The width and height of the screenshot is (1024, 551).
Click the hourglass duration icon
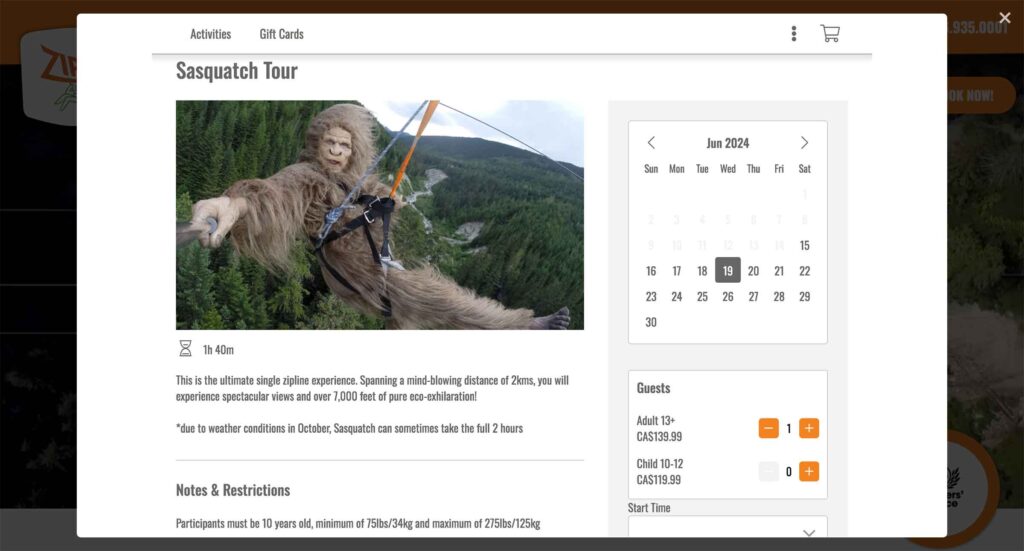(185, 349)
